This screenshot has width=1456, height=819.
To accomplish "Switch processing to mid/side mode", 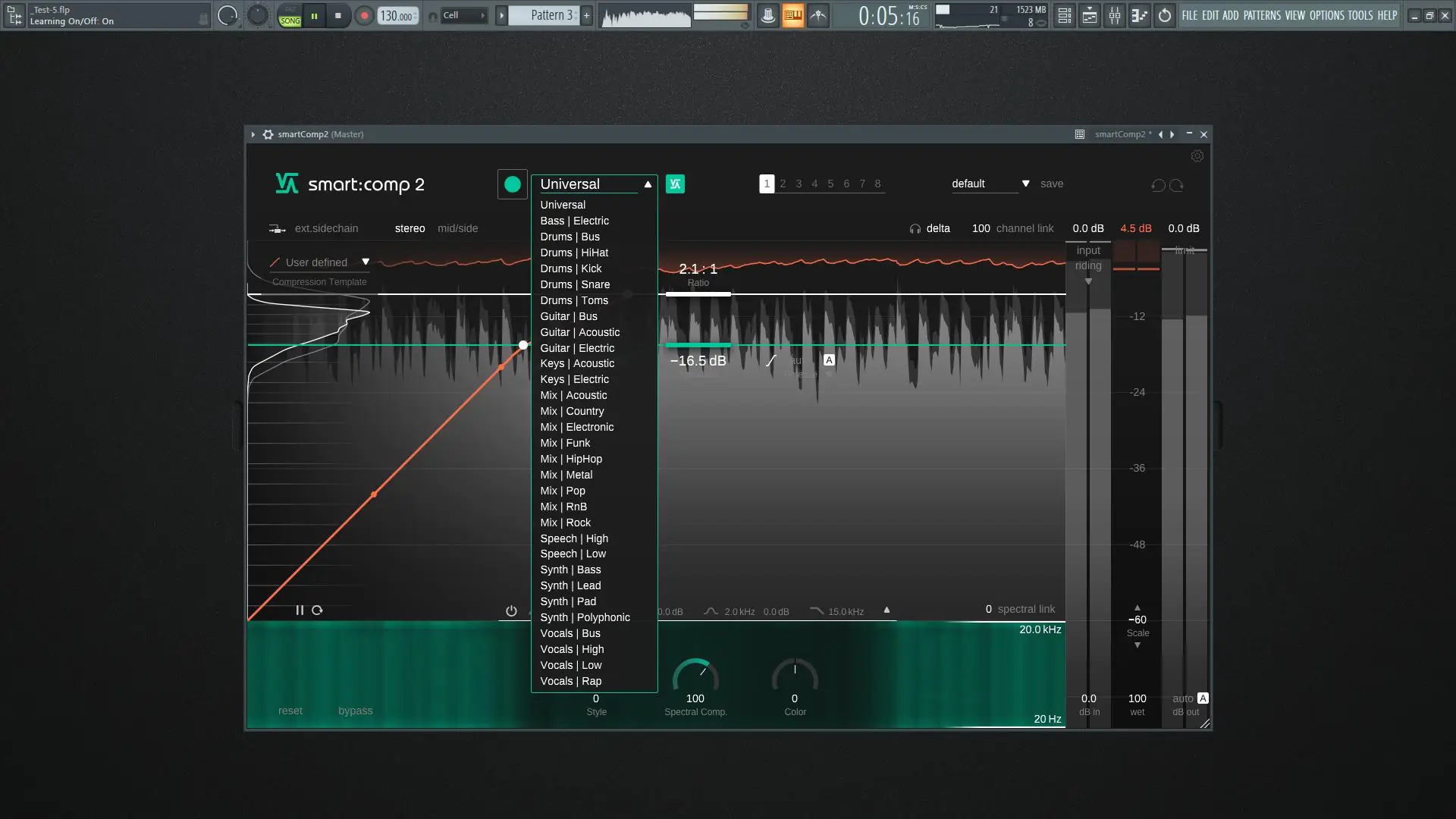I will (457, 228).
